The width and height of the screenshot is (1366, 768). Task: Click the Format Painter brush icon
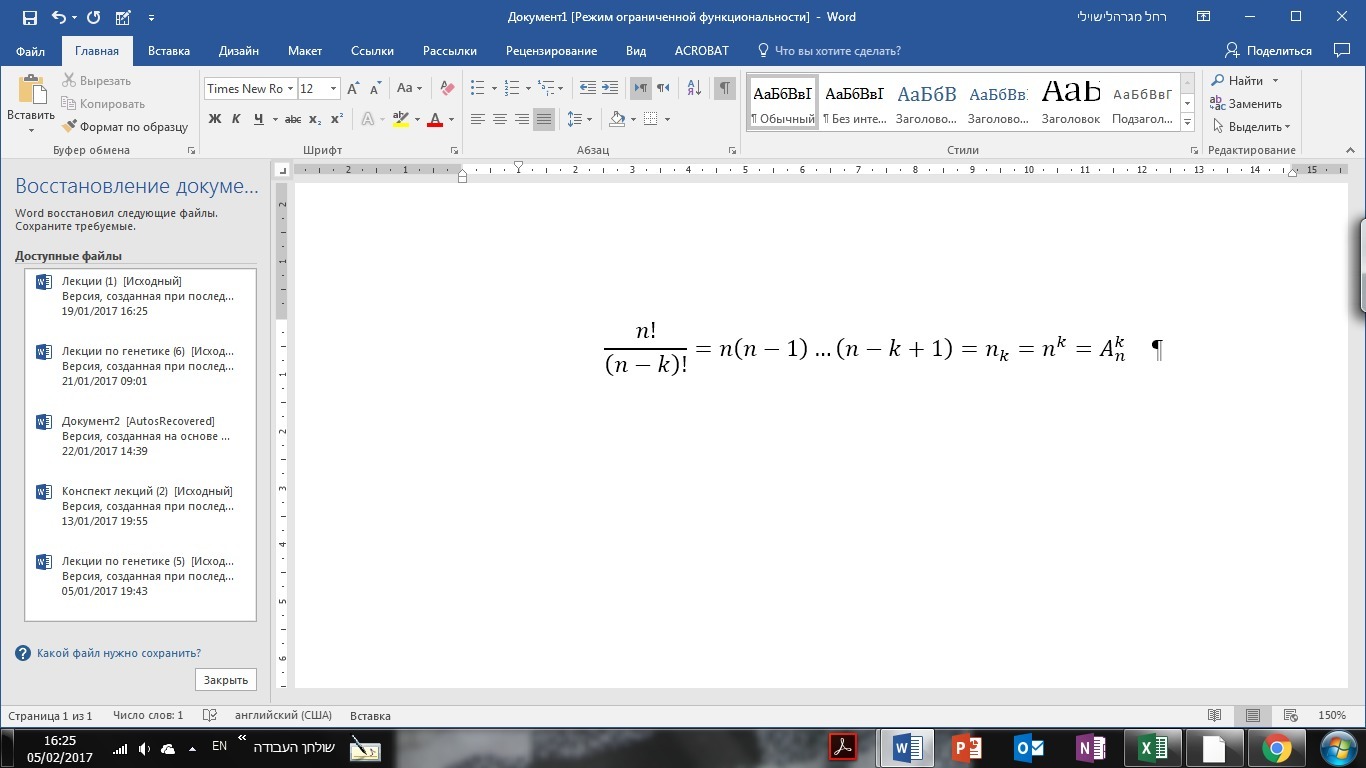[x=69, y=127]
